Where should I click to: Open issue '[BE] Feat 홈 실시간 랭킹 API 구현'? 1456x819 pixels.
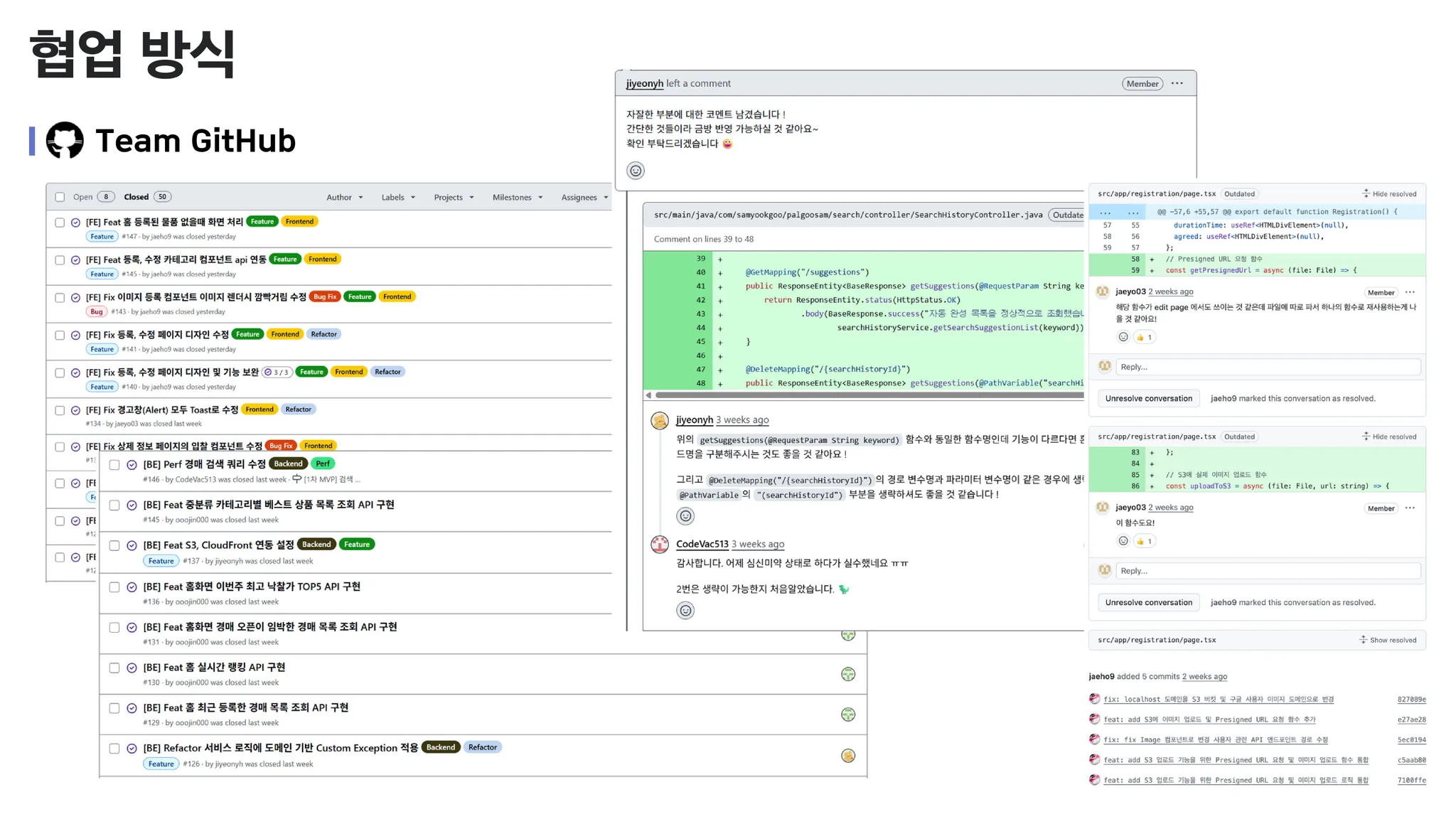[214, 668]
